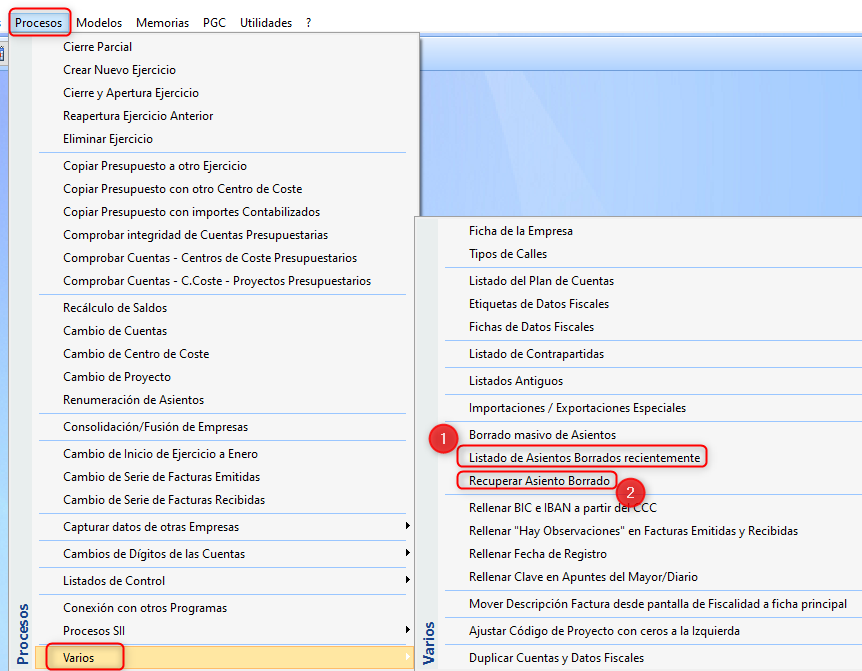Open the PGC menu
This screenshot has height=671, width=862.
pos(214,22)
